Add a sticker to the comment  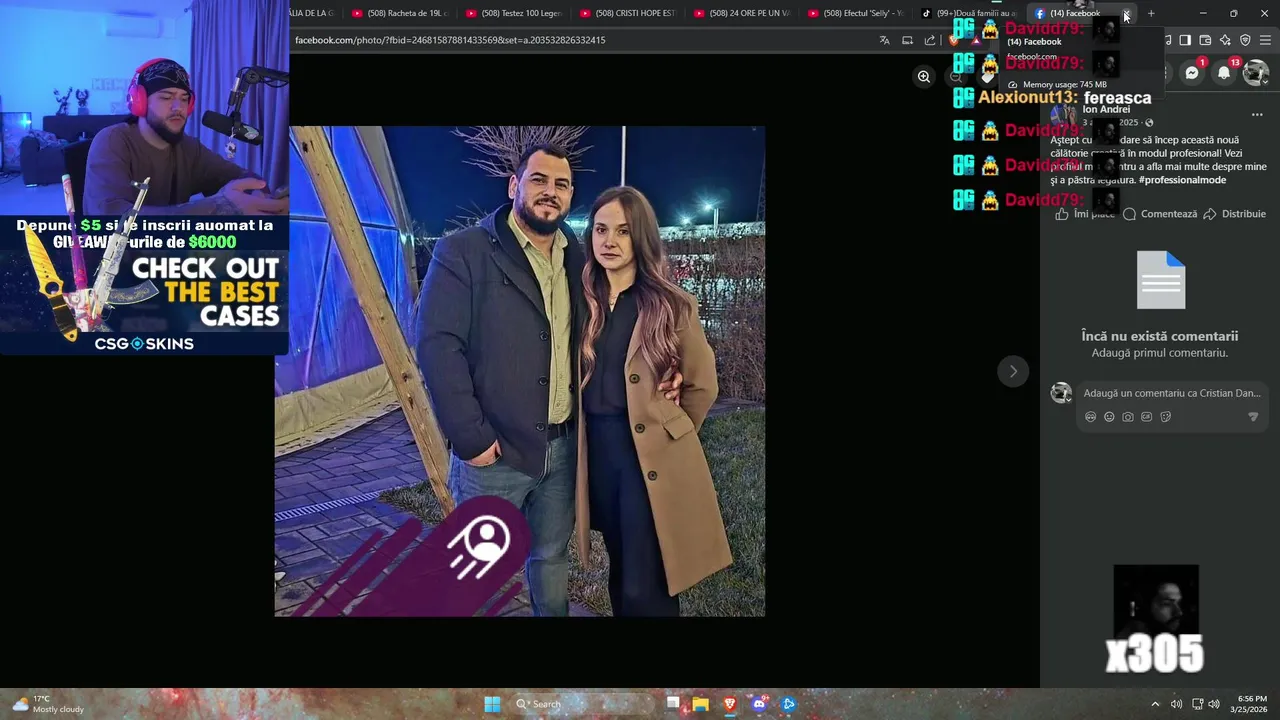[1166, 417]
